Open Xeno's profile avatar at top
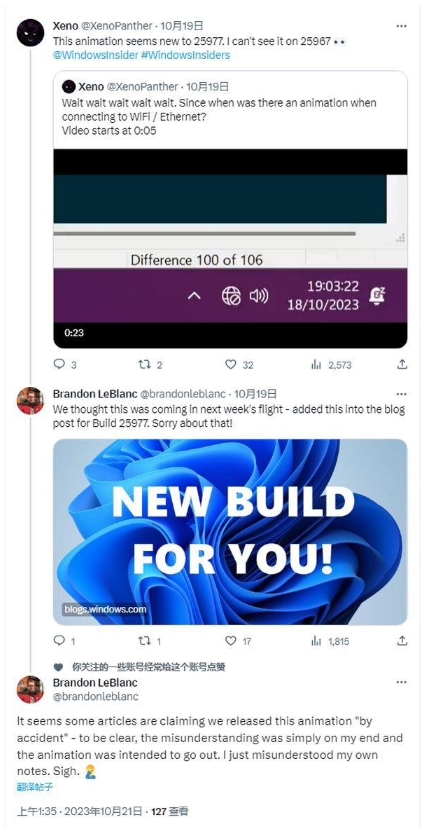This screenshot has width=428, height=835. coord(30,32)
